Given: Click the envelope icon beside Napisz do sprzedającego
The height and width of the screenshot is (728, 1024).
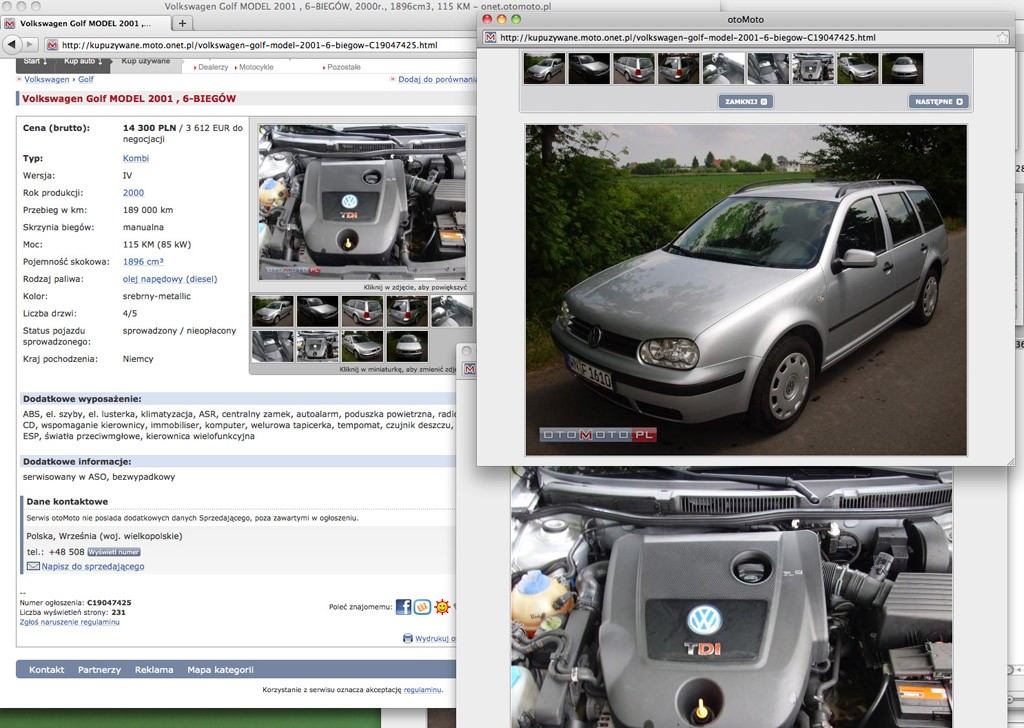Looking at the screenshot, I should 33,566.
